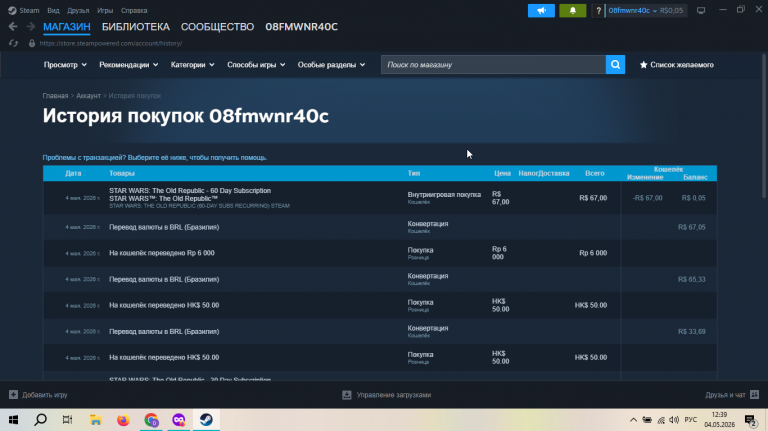Screen dimensions: 768x431
Task: Switch to the БИБЛИОТЕКА tab
Action: [136, 27]
